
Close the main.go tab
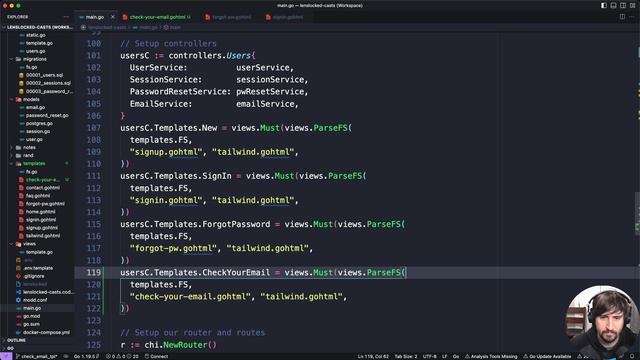point(113,17)
